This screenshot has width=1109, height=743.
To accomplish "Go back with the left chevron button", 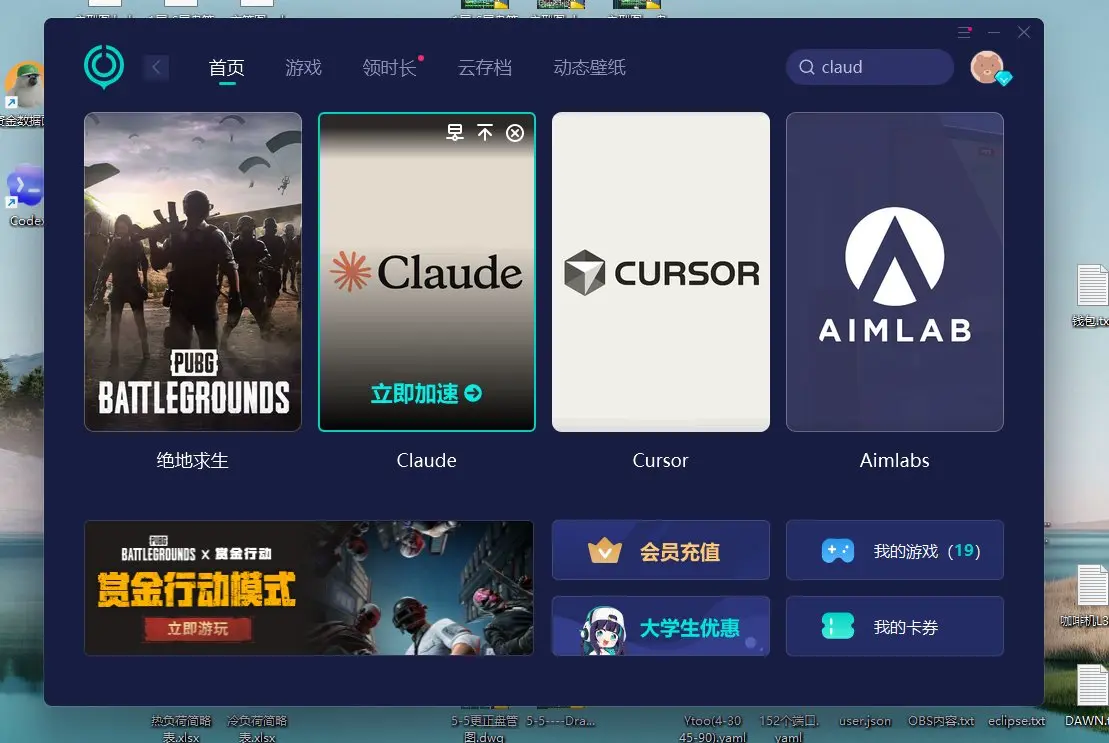I will (156, 67).
